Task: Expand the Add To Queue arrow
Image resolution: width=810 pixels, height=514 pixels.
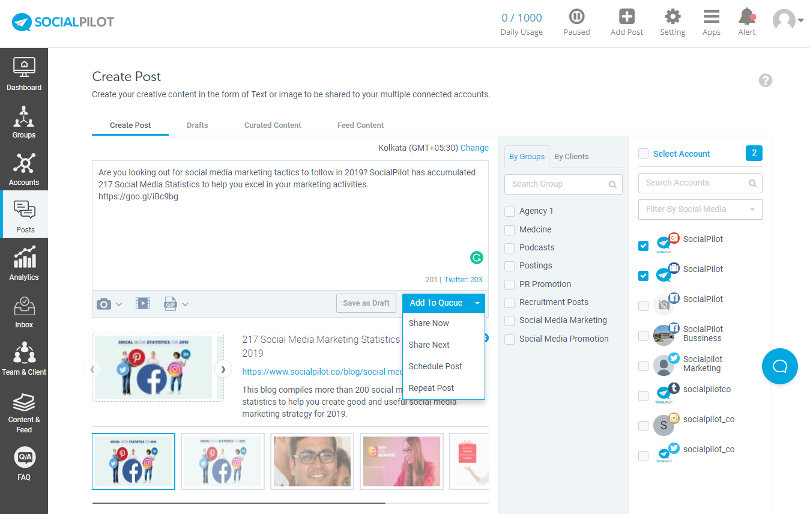Action: (x=477, y=303)
